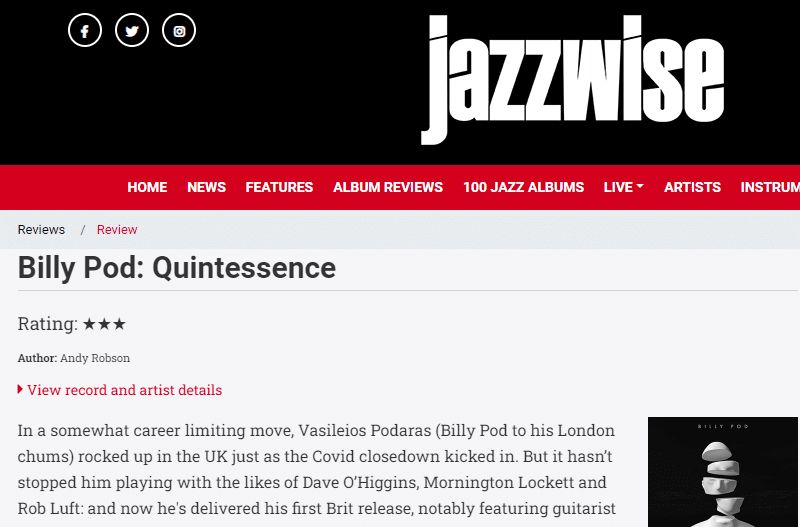Go to the HOME menu item
The width and height of the screenshot is (800, 527).
(147, 187)
